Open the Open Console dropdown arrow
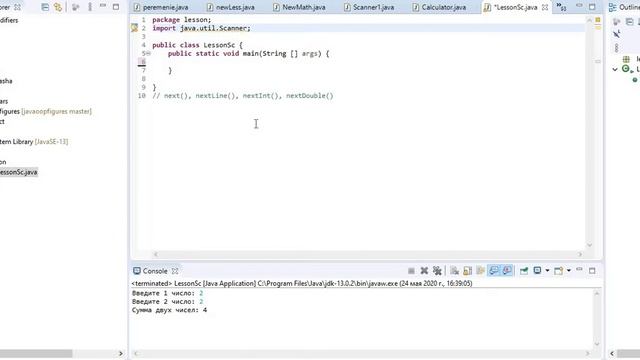The width and height of the screenshot is (640, 360). pyautogui.click(x=569, y=271)
